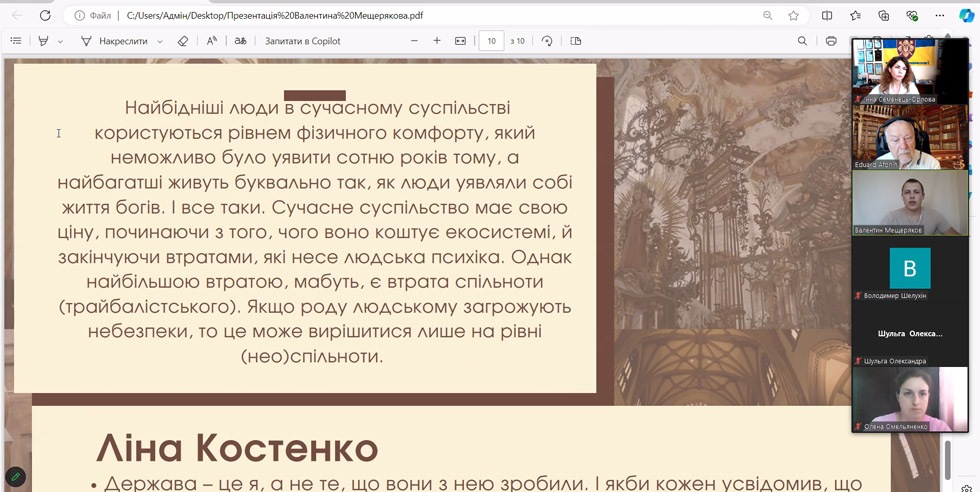Zoom out with the minus button
The height and width of the screenshot is (492, 980).
coord(415,41)
